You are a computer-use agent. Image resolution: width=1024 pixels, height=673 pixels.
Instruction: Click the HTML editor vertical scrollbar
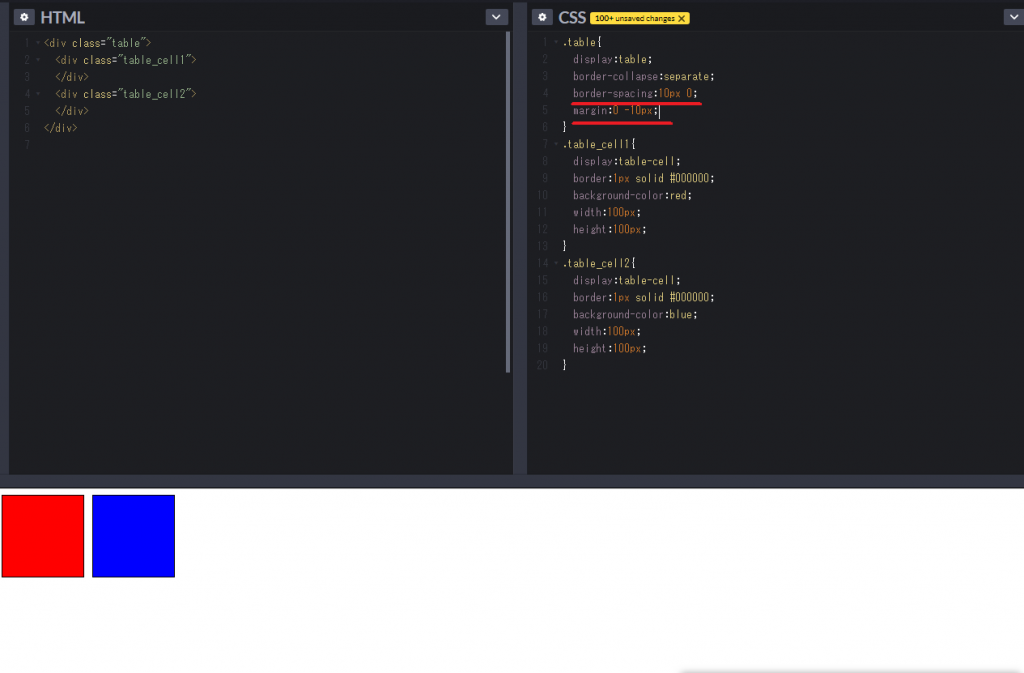(507, 202)
